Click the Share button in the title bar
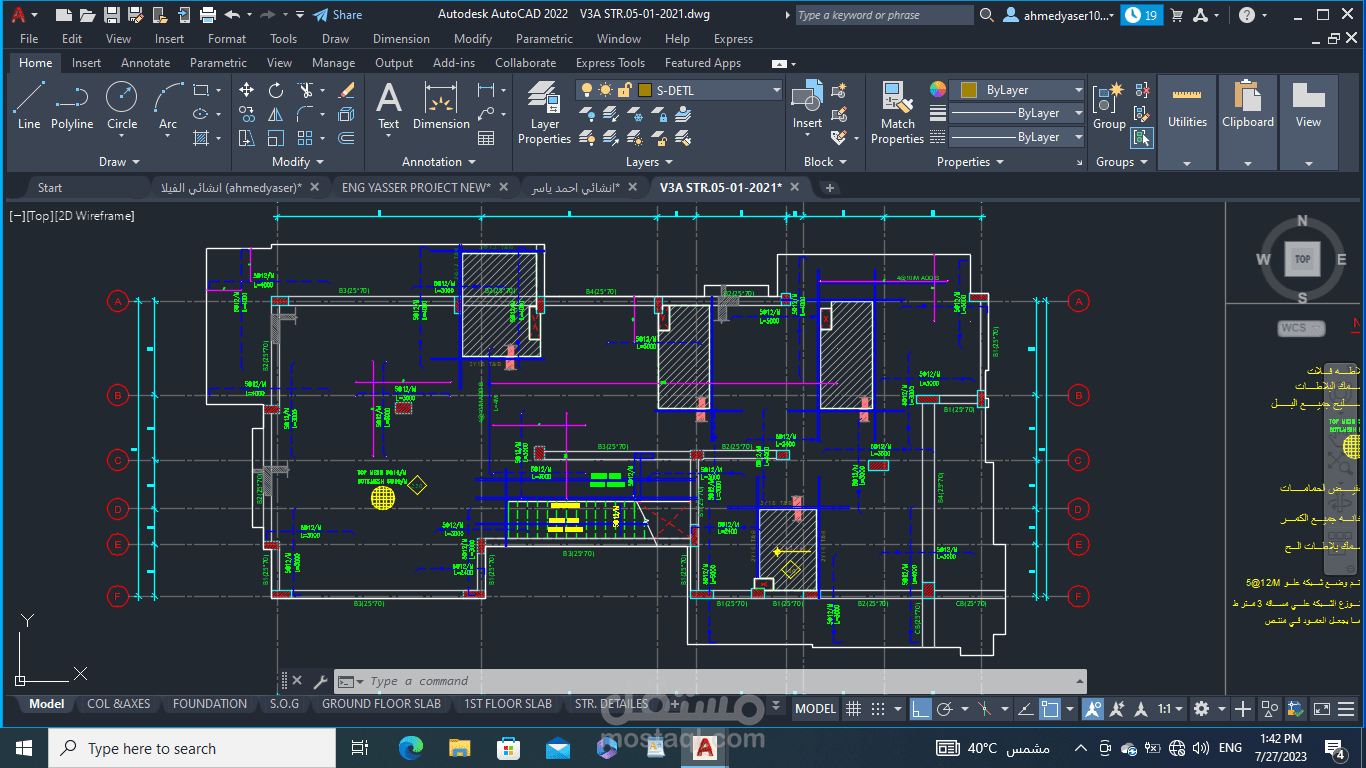Screen dimensions: 1366x768 [338, 14]
